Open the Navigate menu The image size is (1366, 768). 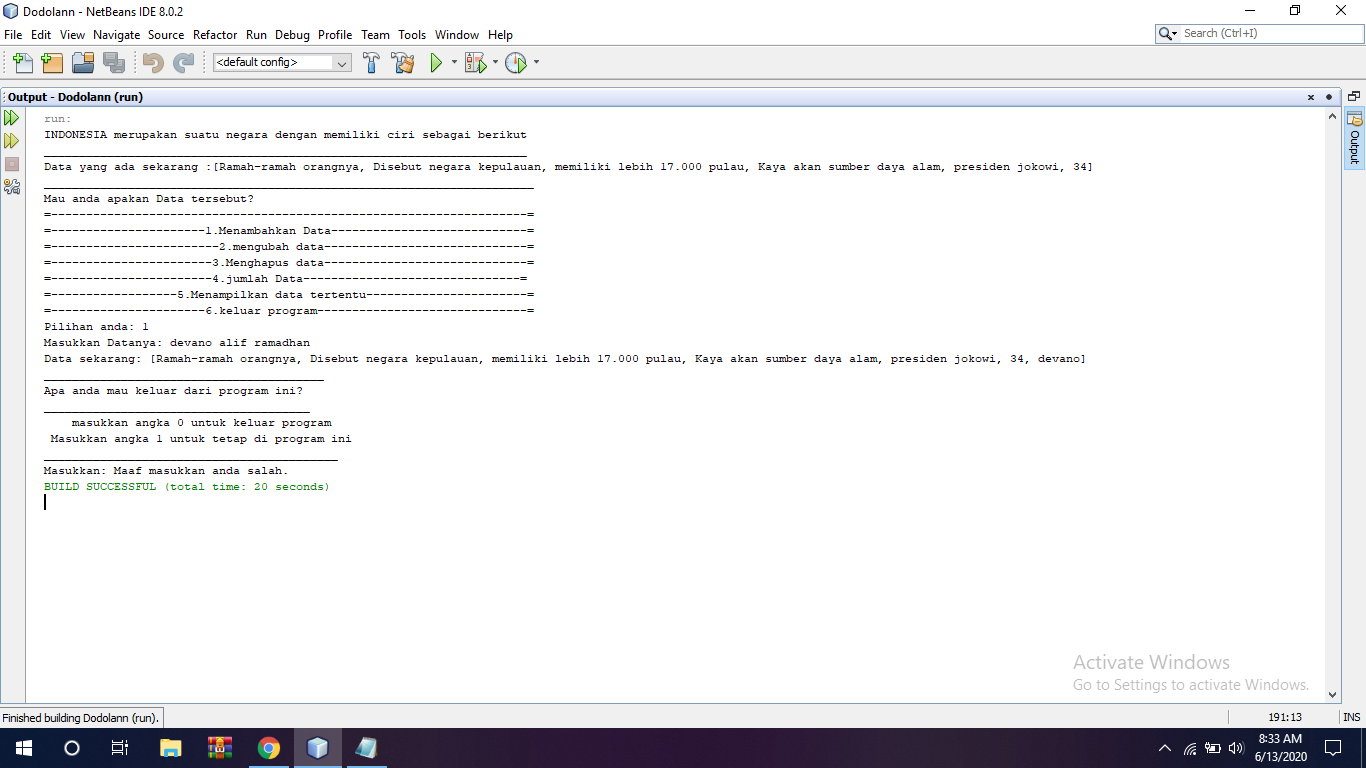[117, 34]
